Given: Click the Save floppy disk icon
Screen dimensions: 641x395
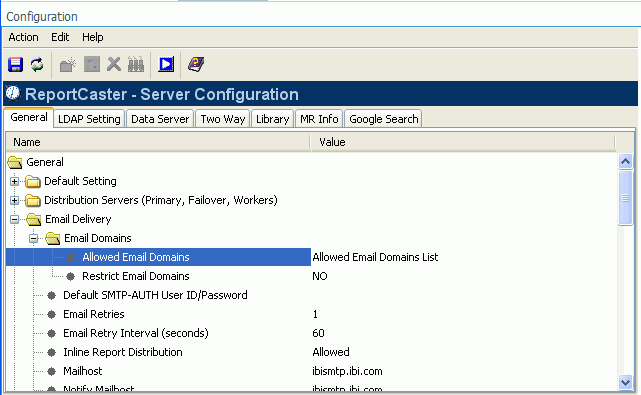Looking at the screenshot, I should [x=16, y=65].
